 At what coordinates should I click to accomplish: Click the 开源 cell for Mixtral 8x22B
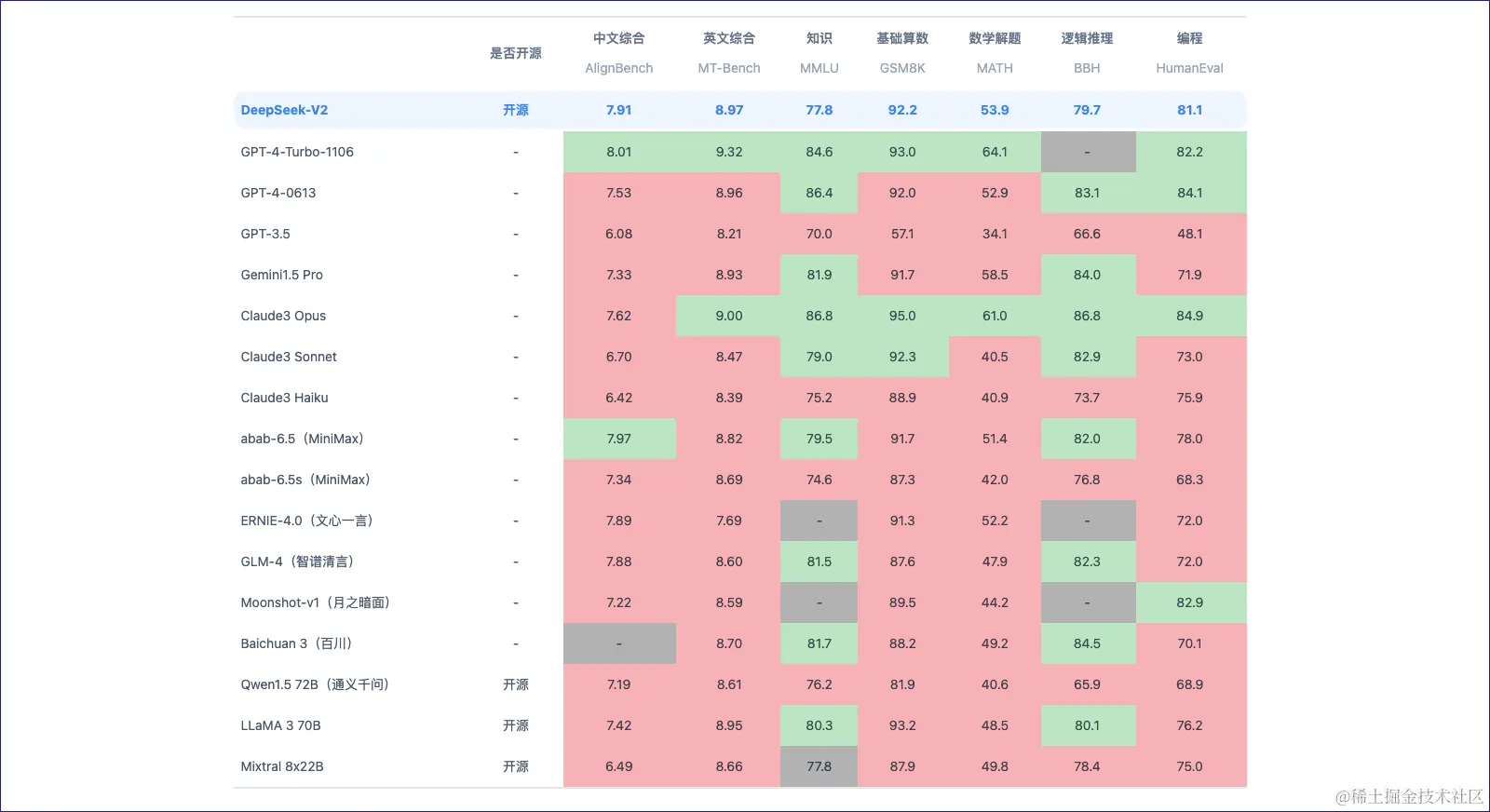516,766
